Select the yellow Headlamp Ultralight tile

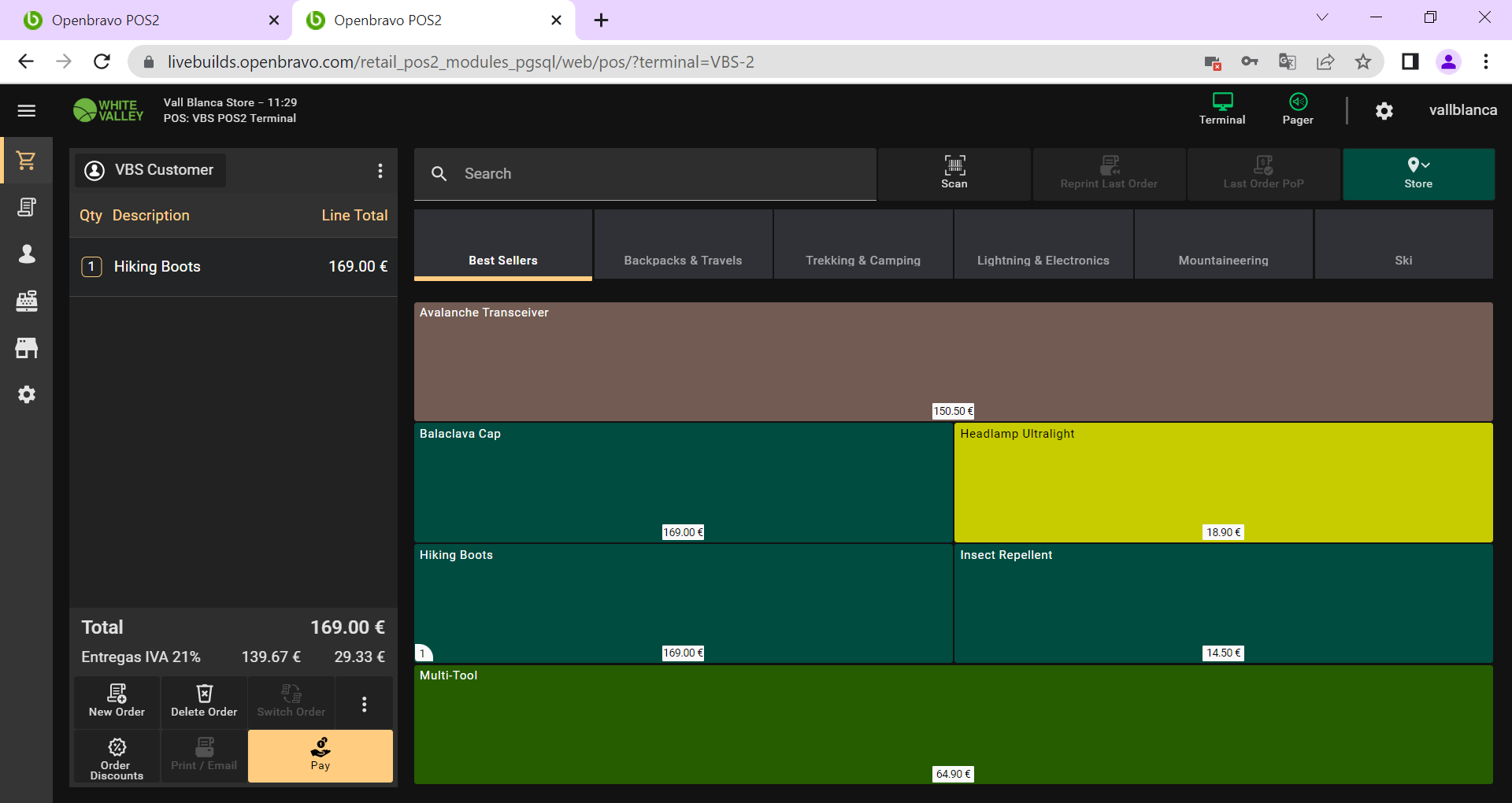tap(1222, 482)
